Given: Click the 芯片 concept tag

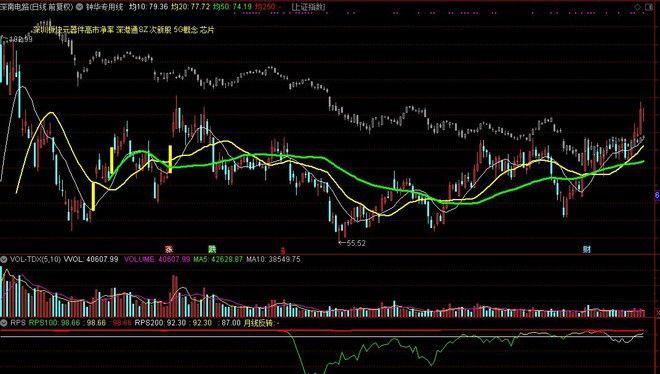Looking at the screenshot, I should [207, 30].
